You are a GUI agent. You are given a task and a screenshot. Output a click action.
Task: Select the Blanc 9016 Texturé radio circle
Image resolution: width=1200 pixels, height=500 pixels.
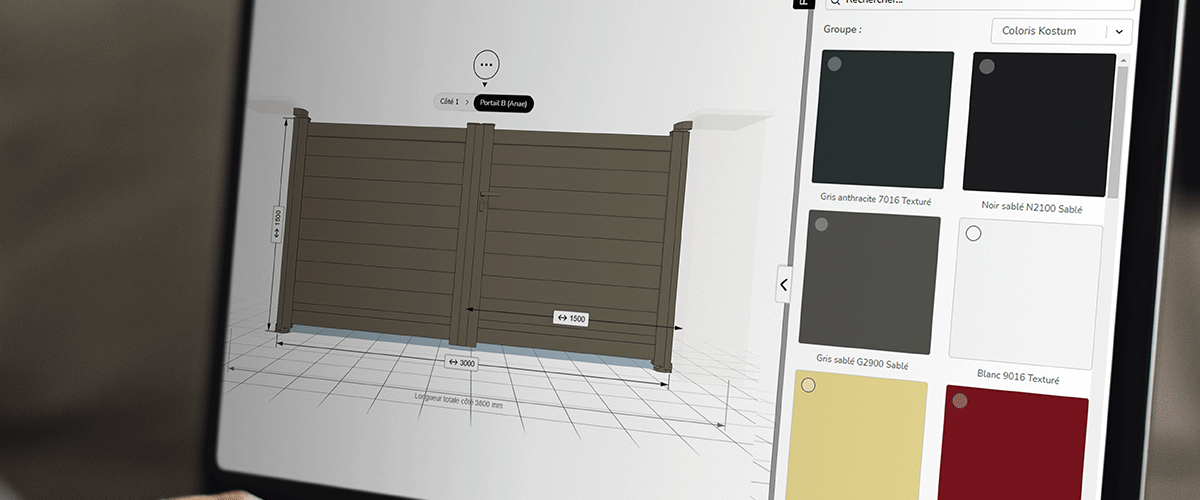(x=973, y=234)
